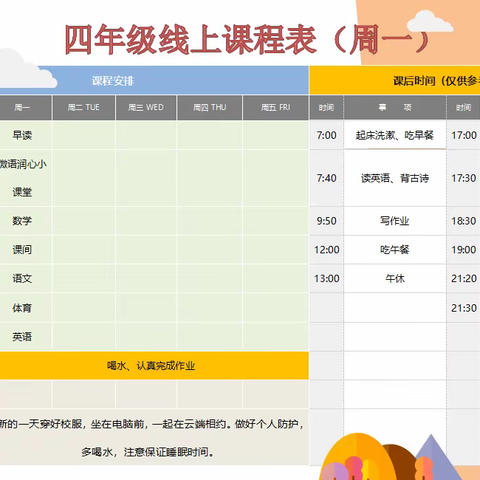
Task: Select the 语文 cell
Action: tap(26, 278)
